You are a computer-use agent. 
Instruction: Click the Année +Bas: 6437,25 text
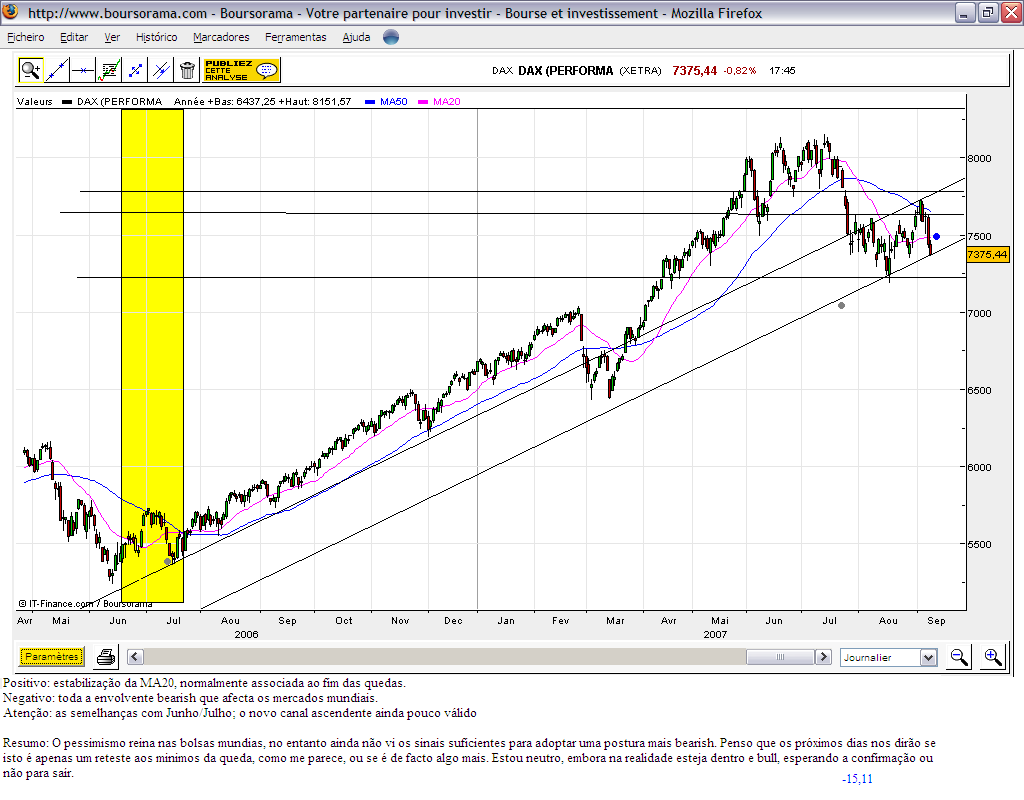224,101
